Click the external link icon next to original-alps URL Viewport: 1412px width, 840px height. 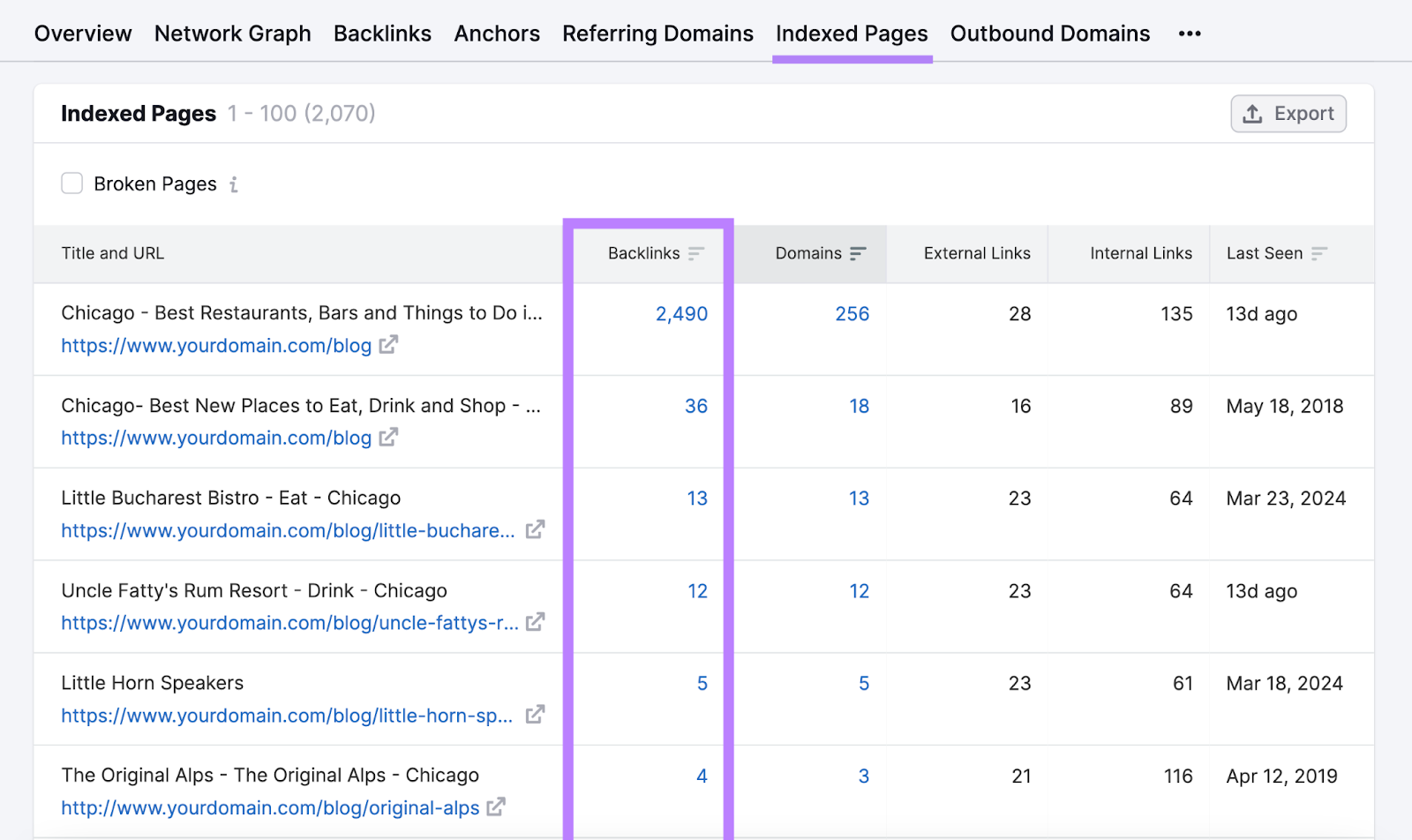(x=498, y=807)
